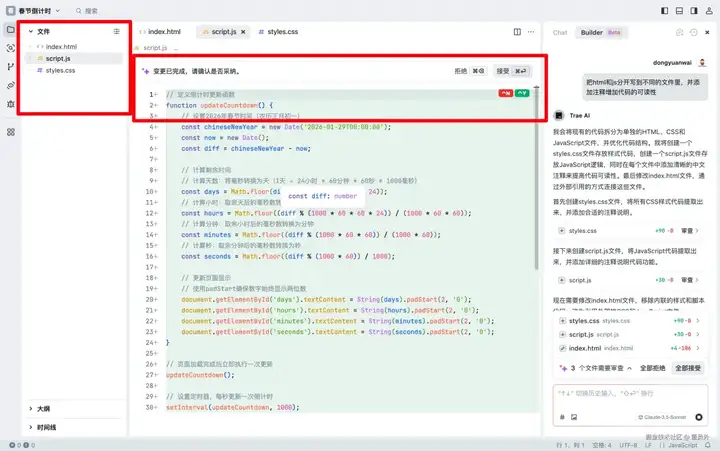Screen dimensions: 720x451
Task: Open the source control branch icon
Action: (11, 67)
